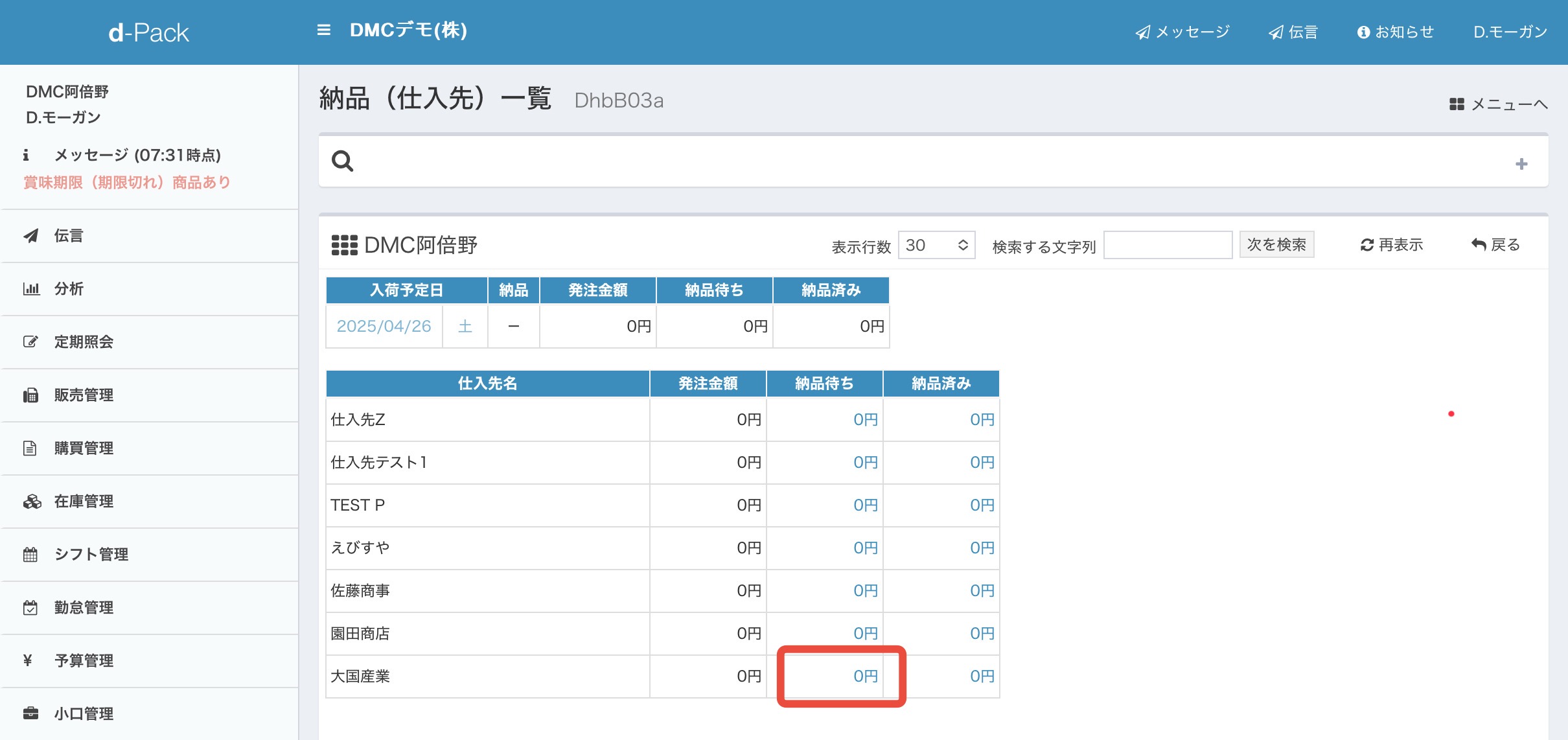Click the メッセージ info icon in sidebar
This screenshot has height=740, width=1568.
click(26, 155)
